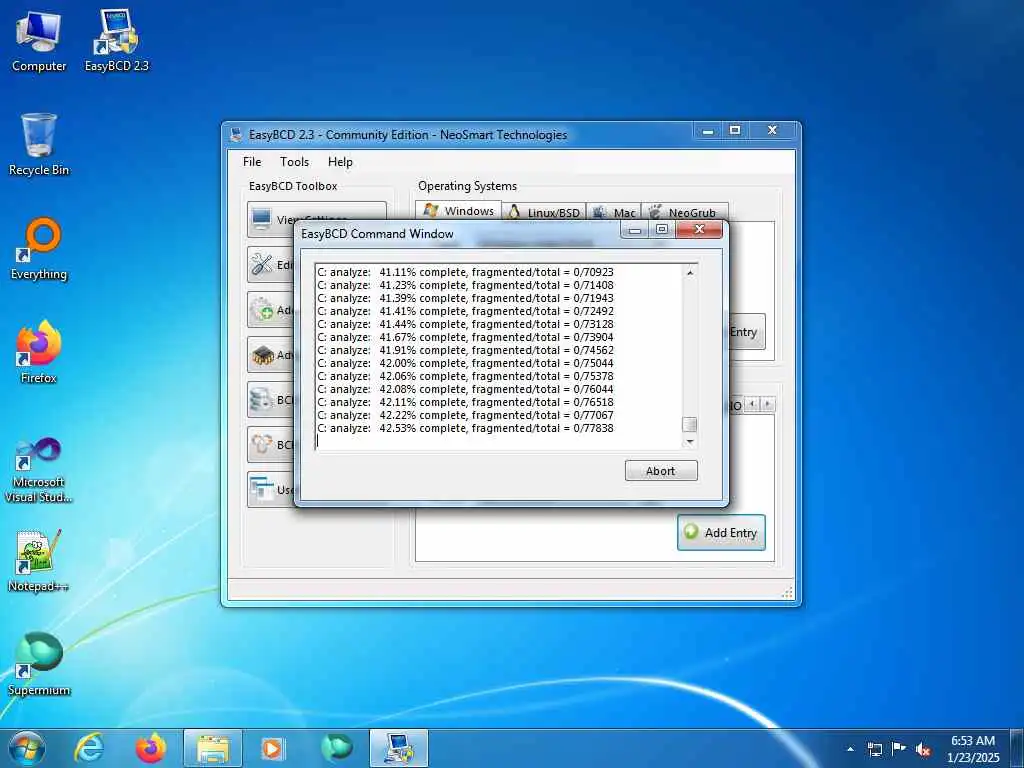1024x768 pixels.
Task: Select the Notepad++ desktop shortcut
Action: pos(39,560)
